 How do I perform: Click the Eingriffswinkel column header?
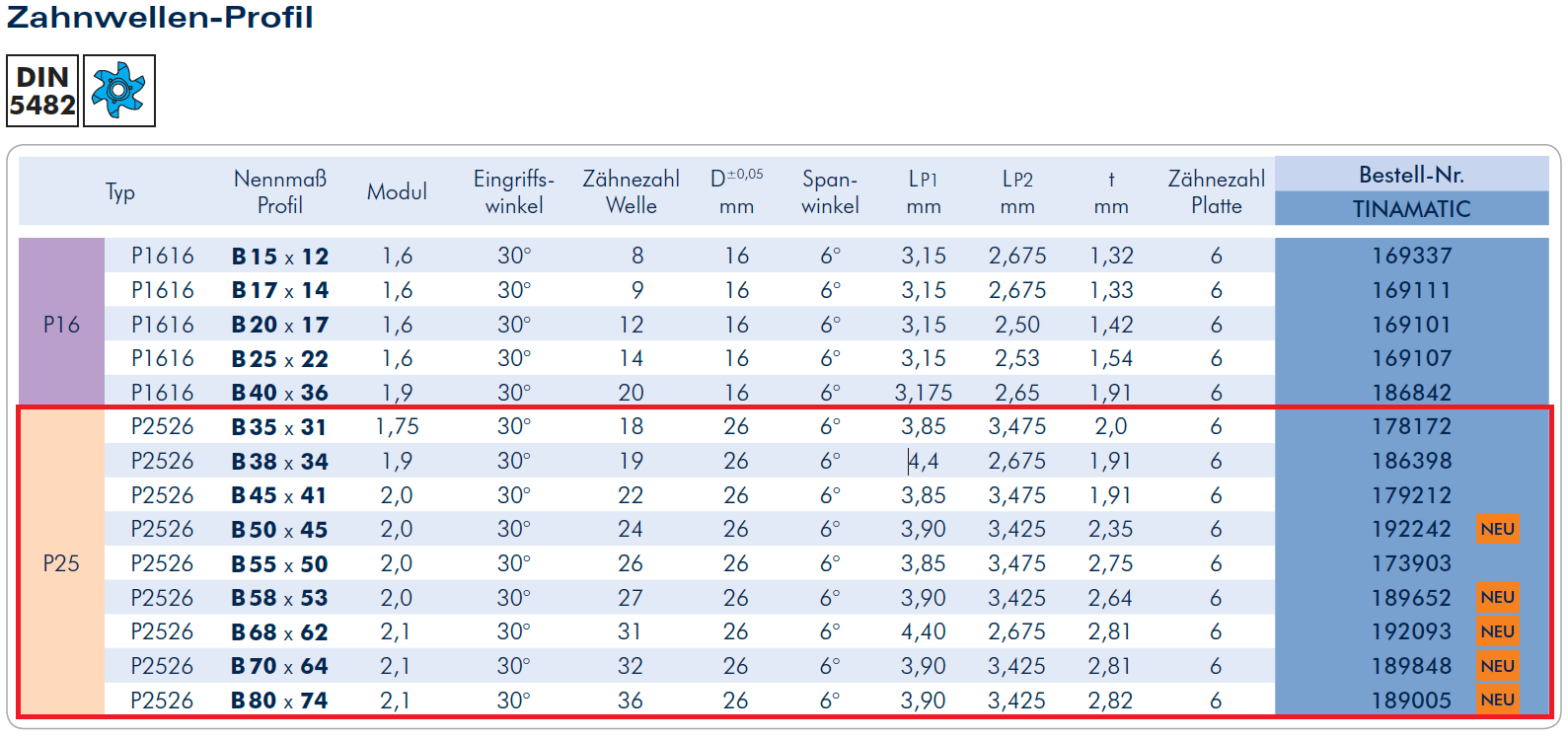point(514,191)
